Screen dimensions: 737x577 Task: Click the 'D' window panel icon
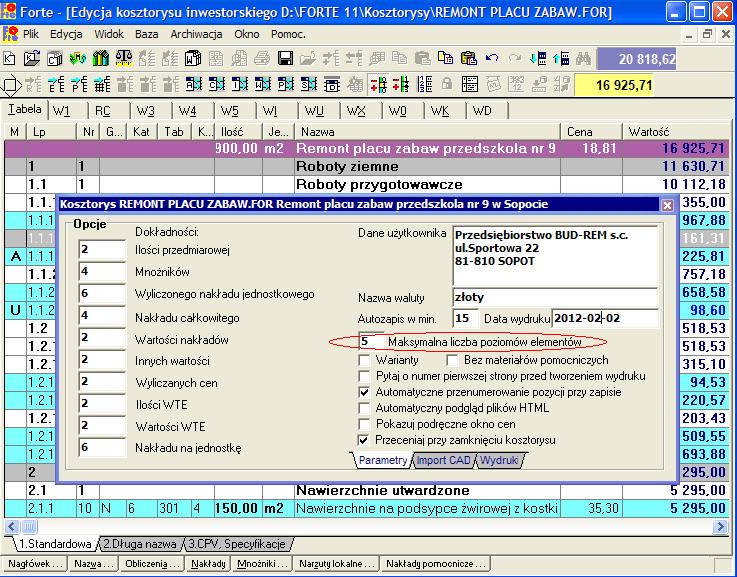331,85
